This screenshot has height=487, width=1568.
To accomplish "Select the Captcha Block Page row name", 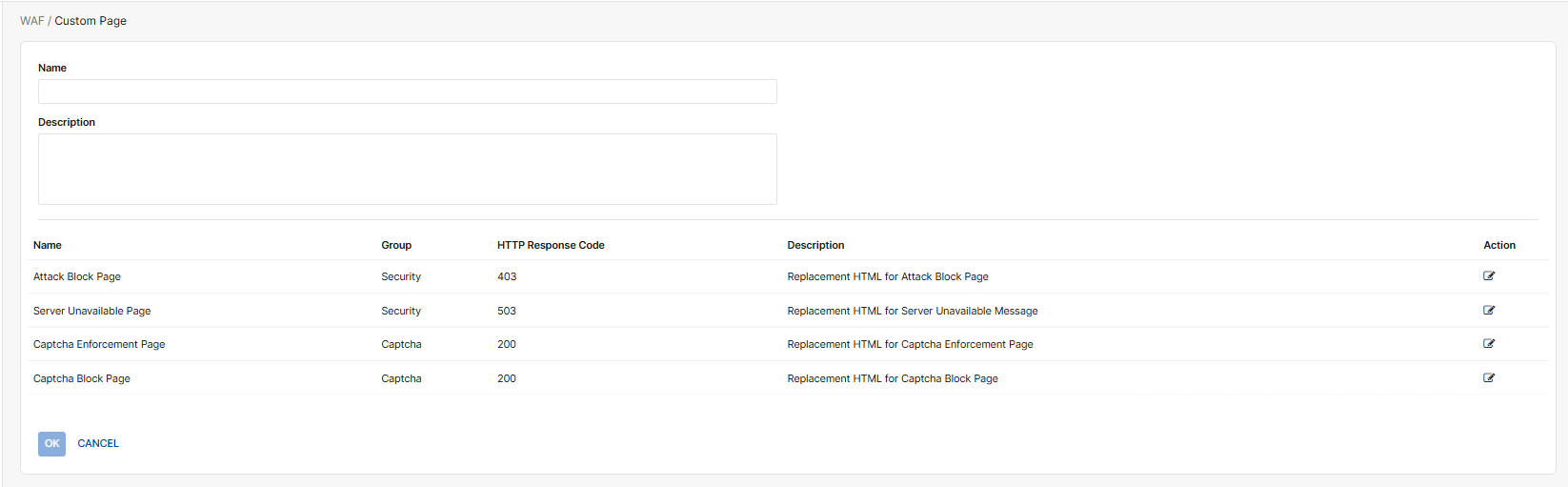I will [x=82, y=378].
